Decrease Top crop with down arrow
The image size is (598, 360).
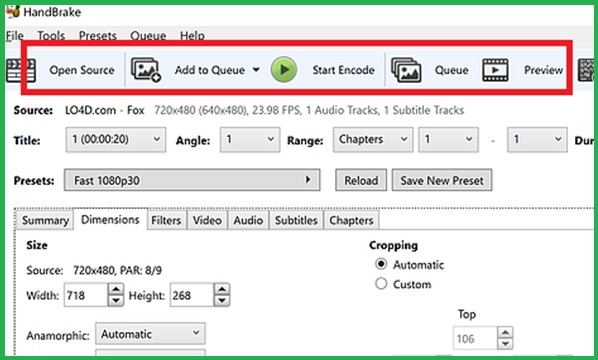point(505,344)
